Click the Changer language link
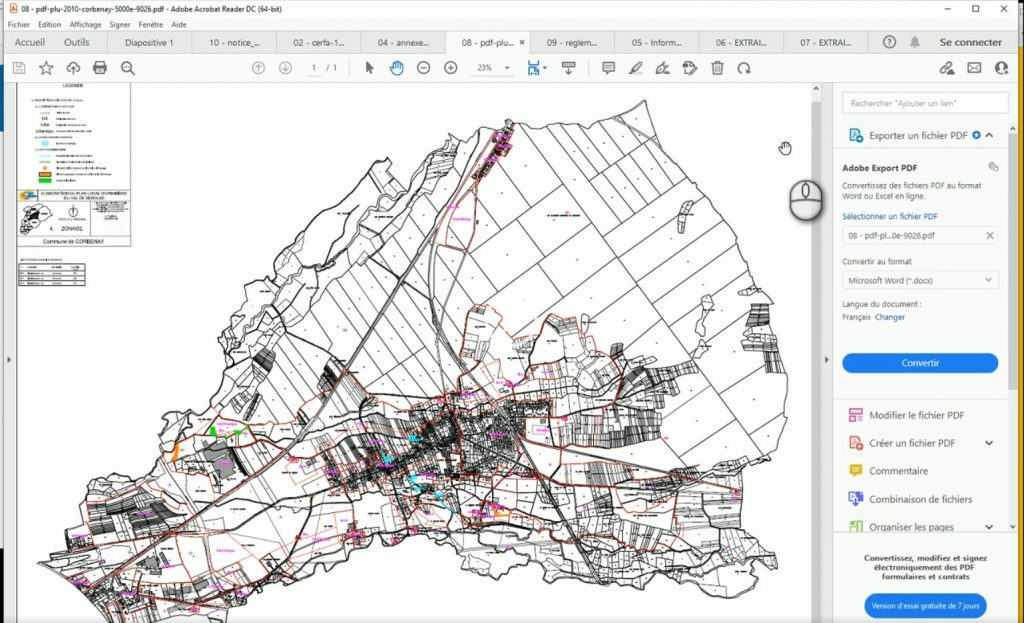Image resolution: width=1024 pixels, height=623 pixels. tap(889, 317)
